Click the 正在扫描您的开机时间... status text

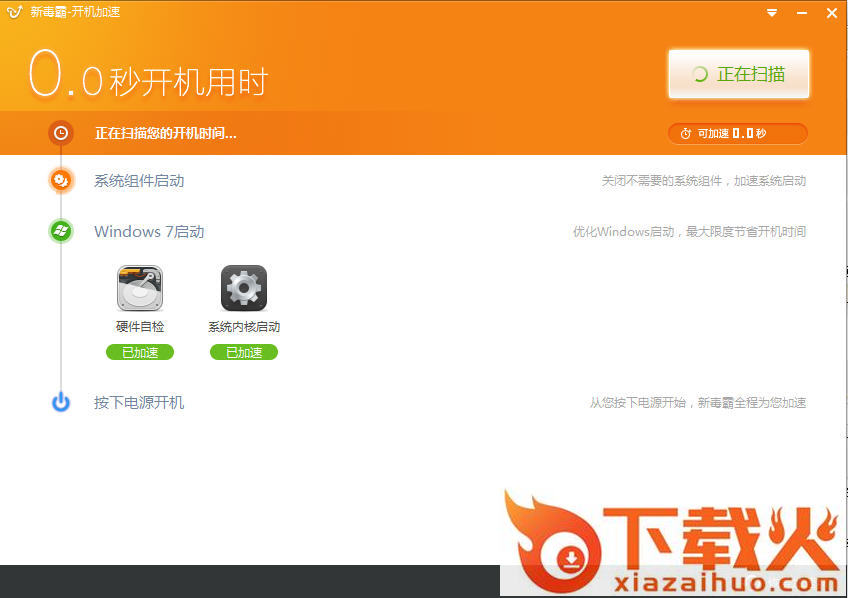tap(165, 133)
